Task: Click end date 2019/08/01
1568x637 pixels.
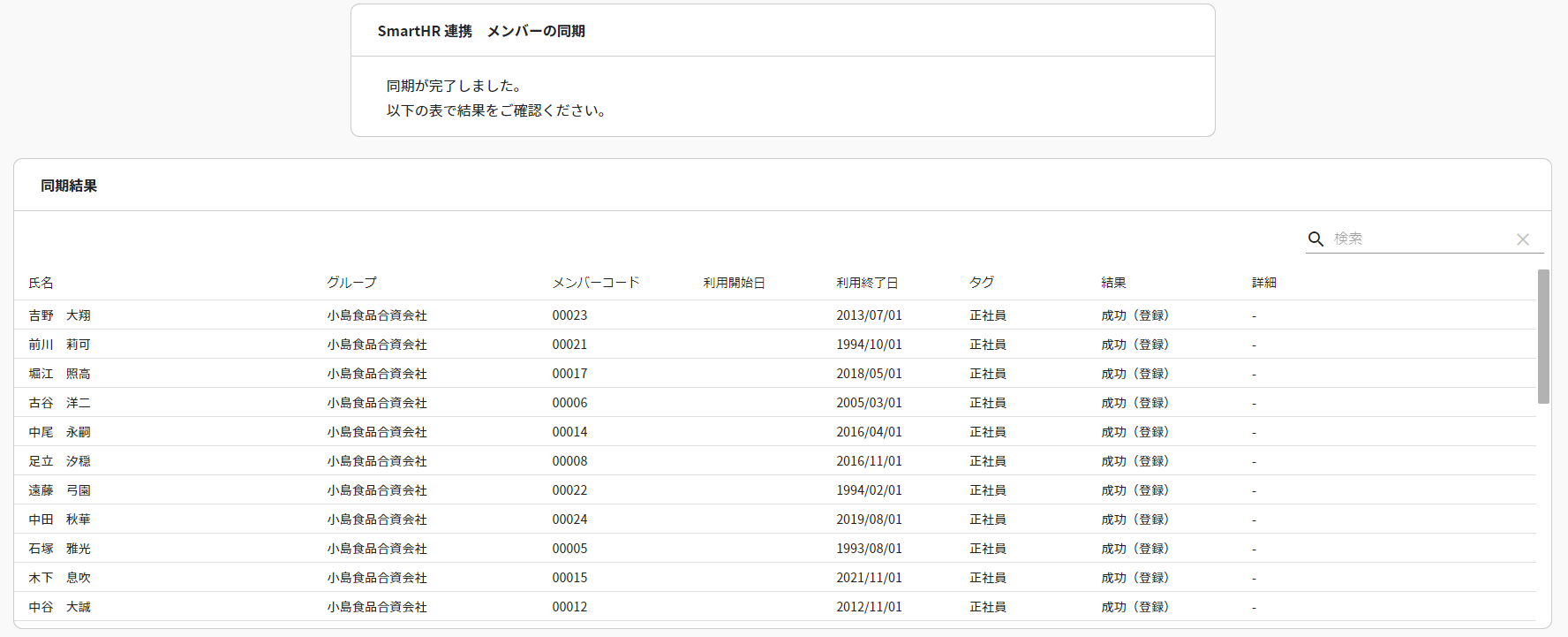Action: click(870, 519)
